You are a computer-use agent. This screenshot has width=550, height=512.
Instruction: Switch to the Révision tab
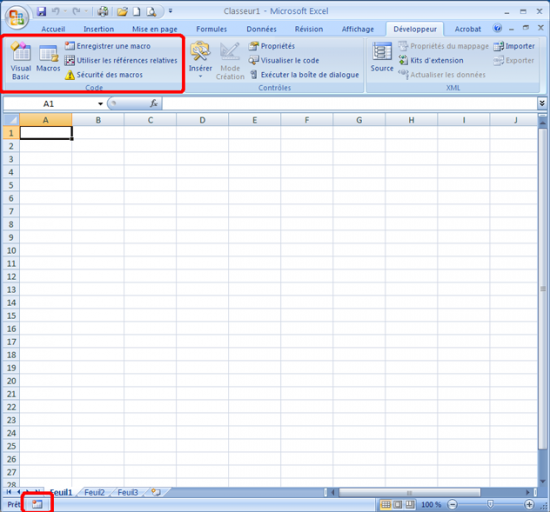tap(309, 29)
